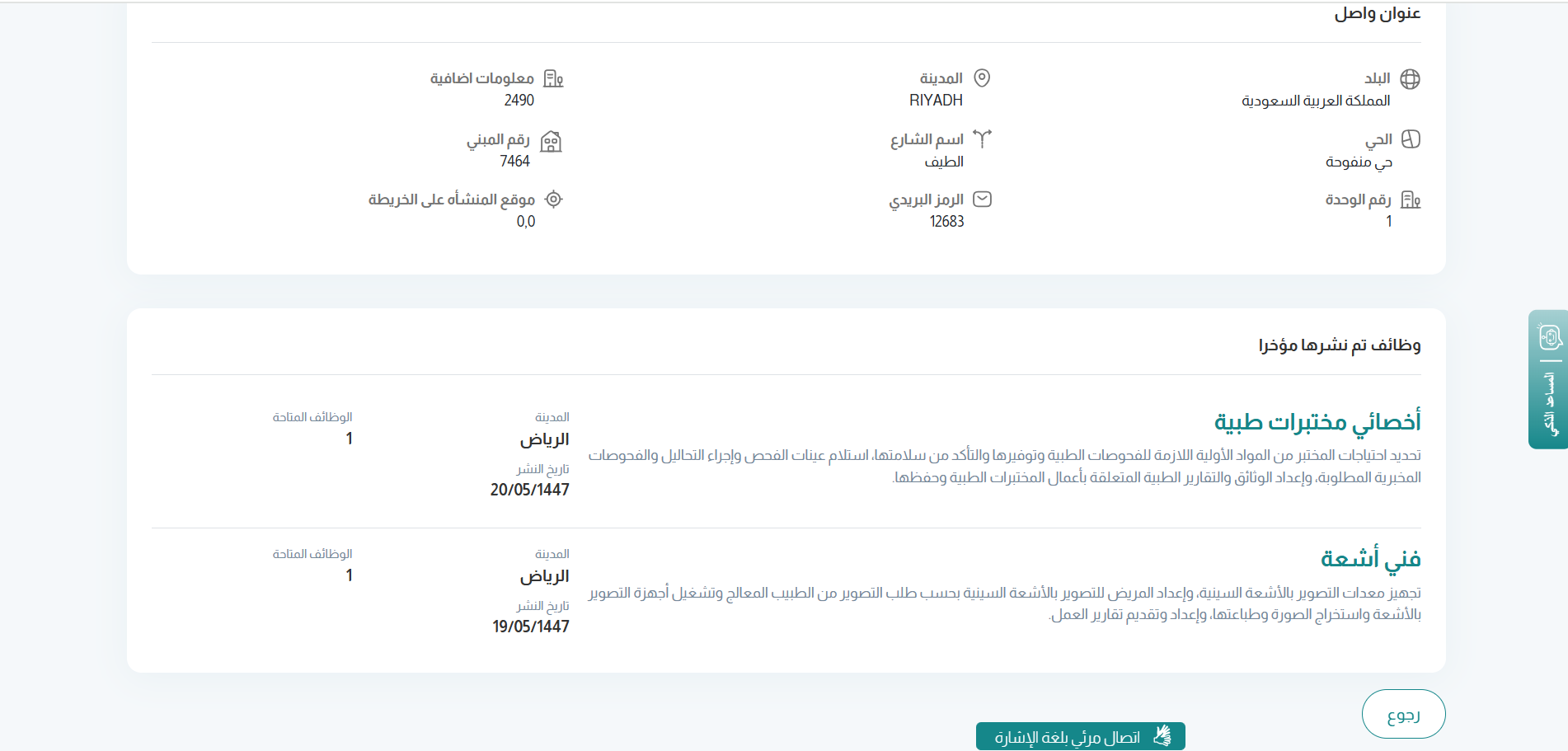This screenshot has width=1568, height=751.
Task: Click the location pin icon beside المدينة
Action: tap(981, 78)
